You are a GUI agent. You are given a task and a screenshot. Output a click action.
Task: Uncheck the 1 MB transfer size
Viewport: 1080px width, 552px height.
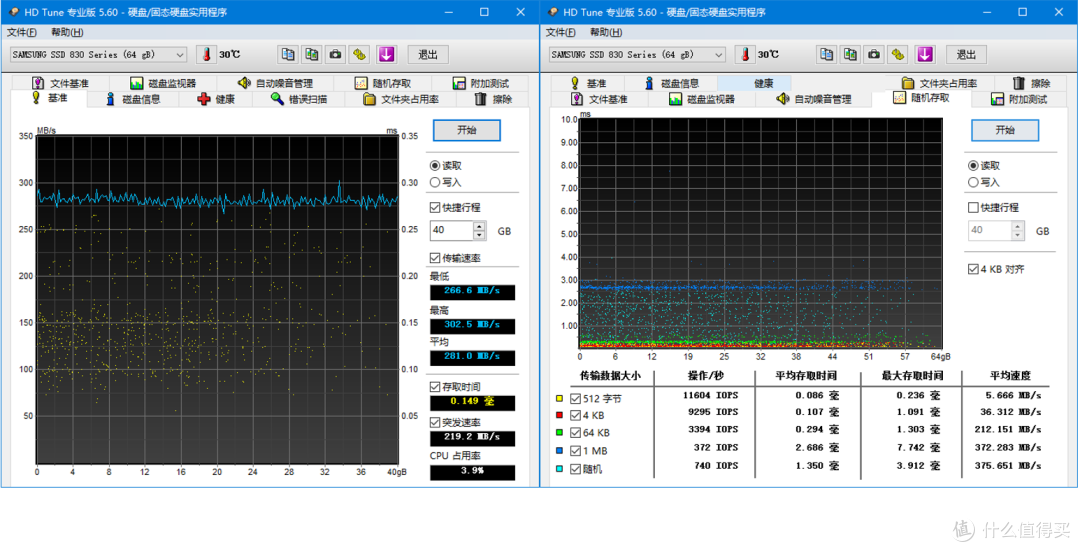click(x=575, y=451)
